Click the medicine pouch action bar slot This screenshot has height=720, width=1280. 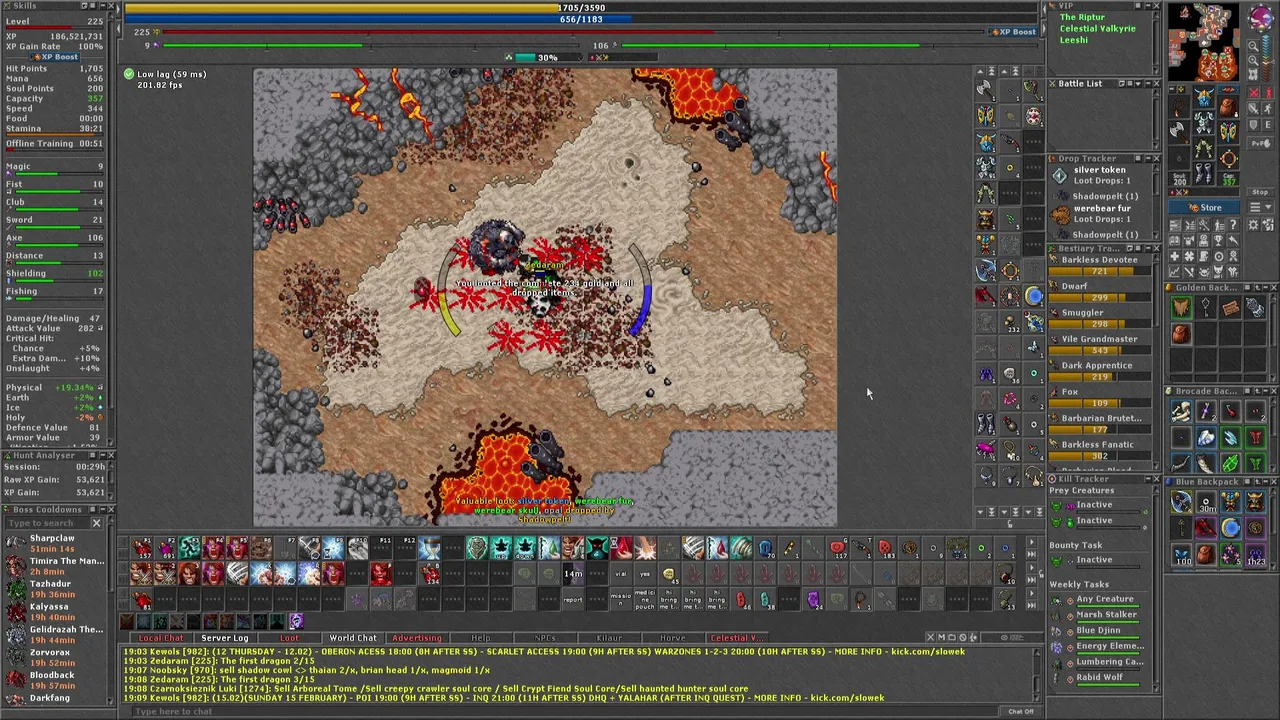click(645, 599)
